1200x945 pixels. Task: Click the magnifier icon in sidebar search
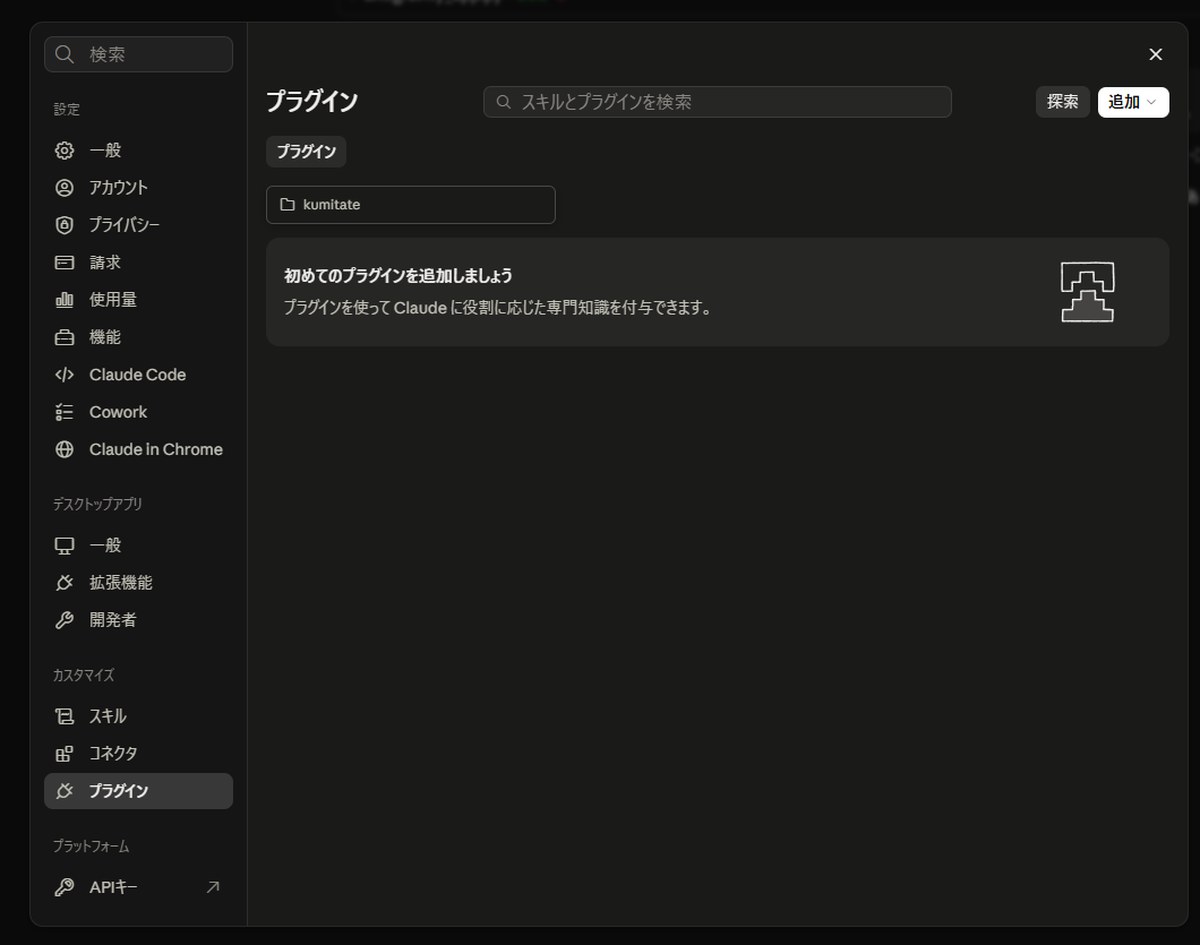click(65, 54)
